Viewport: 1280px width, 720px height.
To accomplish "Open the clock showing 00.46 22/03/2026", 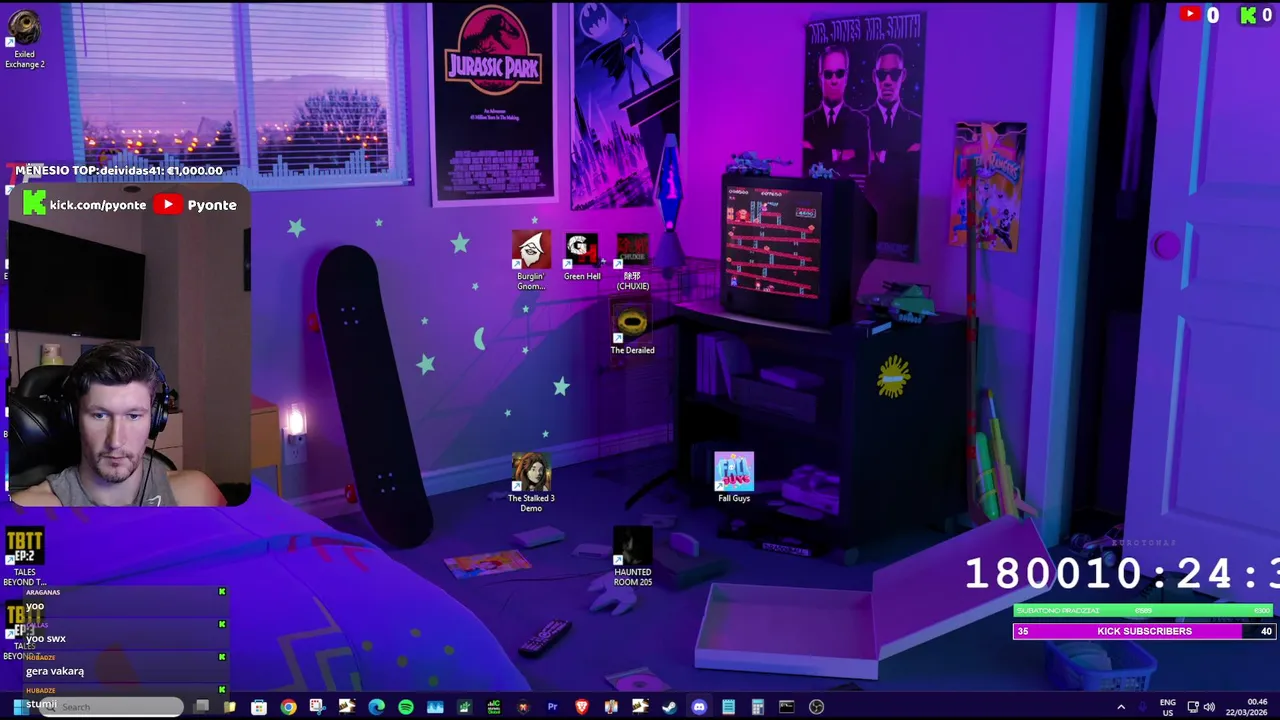I will [1247, 708].
